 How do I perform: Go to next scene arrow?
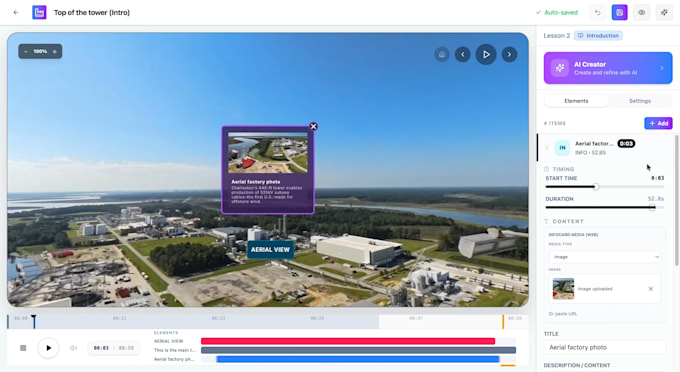509,55
